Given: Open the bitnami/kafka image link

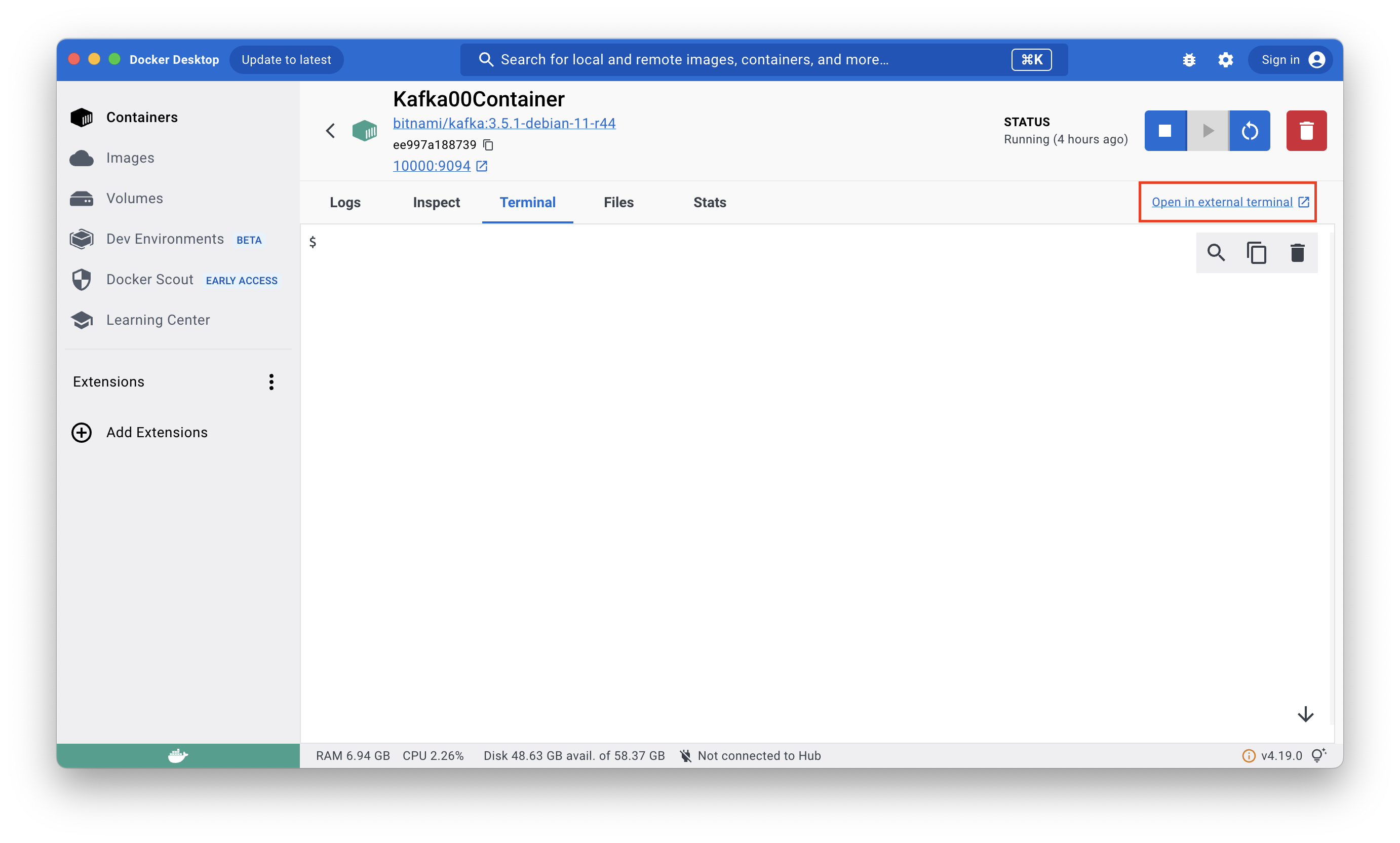Looking at the screenshot, I should (x=504, y=123).
